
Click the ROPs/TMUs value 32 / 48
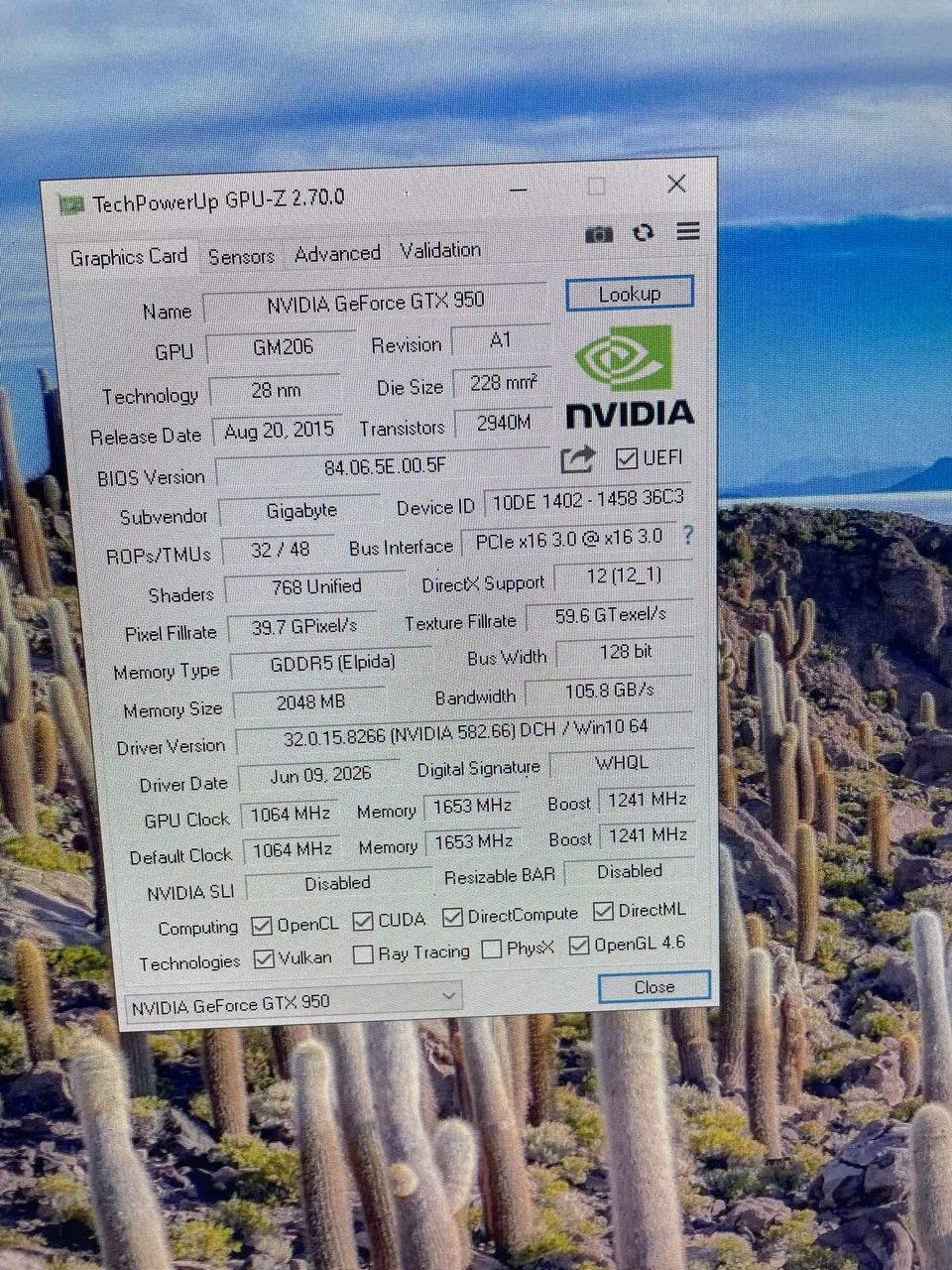(x=280, y=550)
